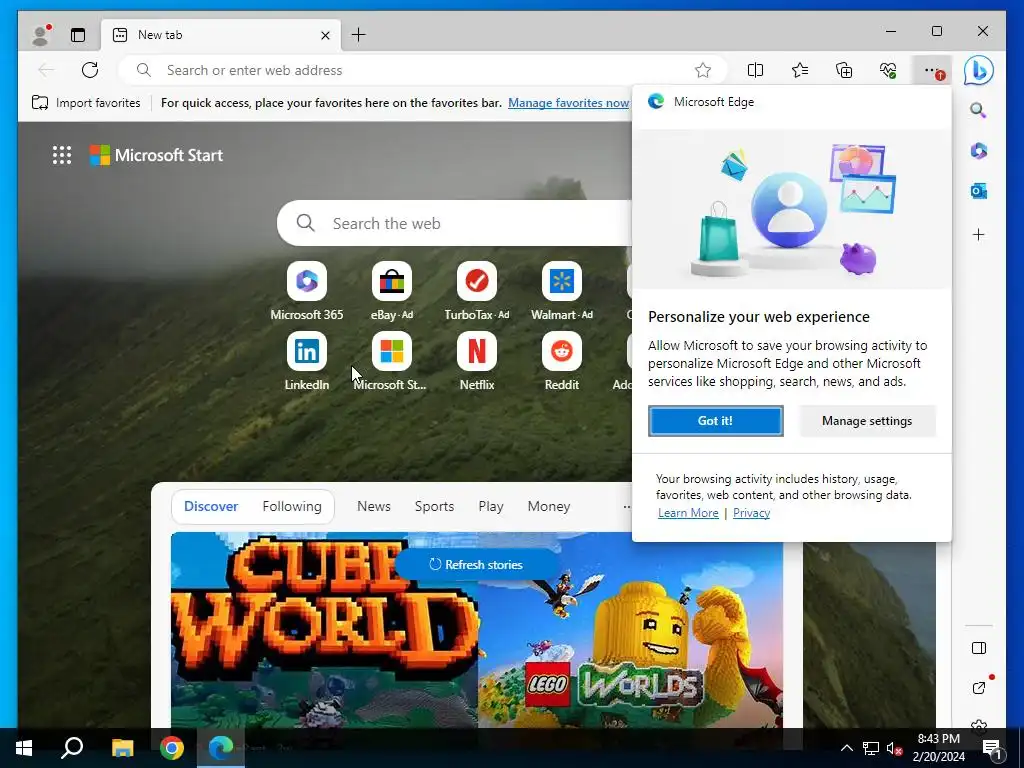Open the Microsoft 365 quick link
The height and width of the screenshot is (768, 1024).
(306, 291)
